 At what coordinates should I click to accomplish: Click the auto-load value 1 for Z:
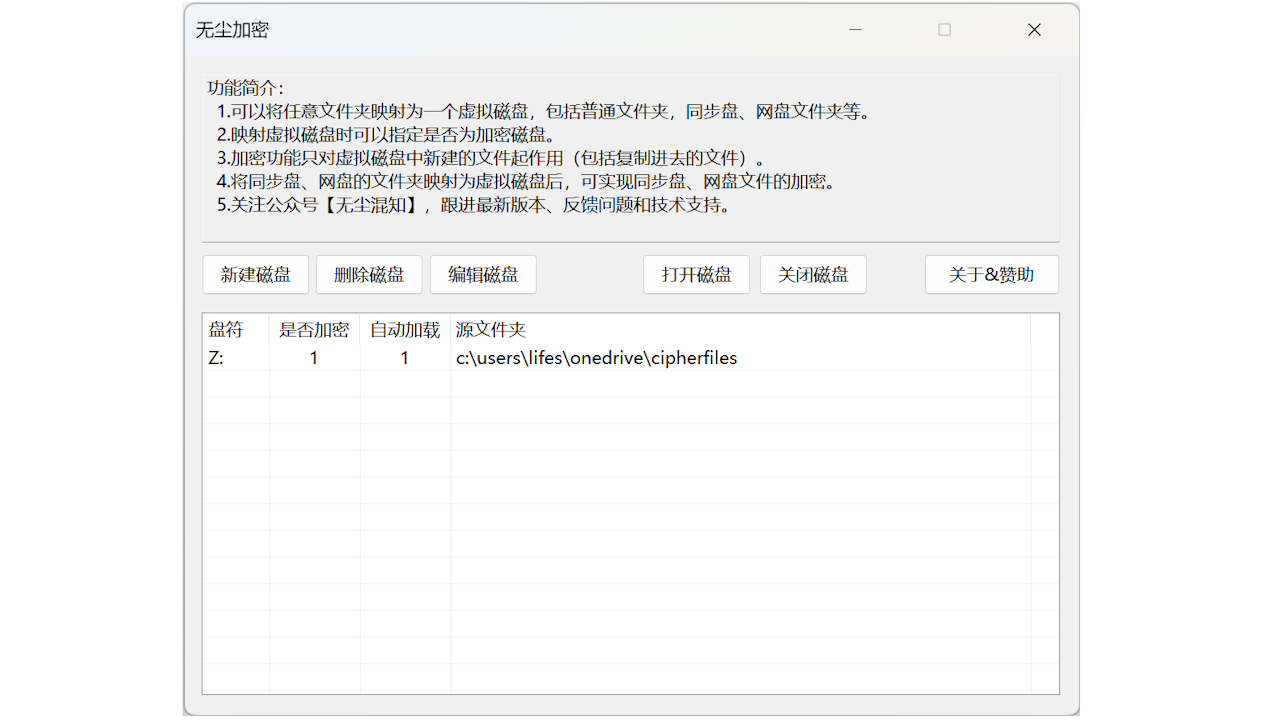coord(405,358)
